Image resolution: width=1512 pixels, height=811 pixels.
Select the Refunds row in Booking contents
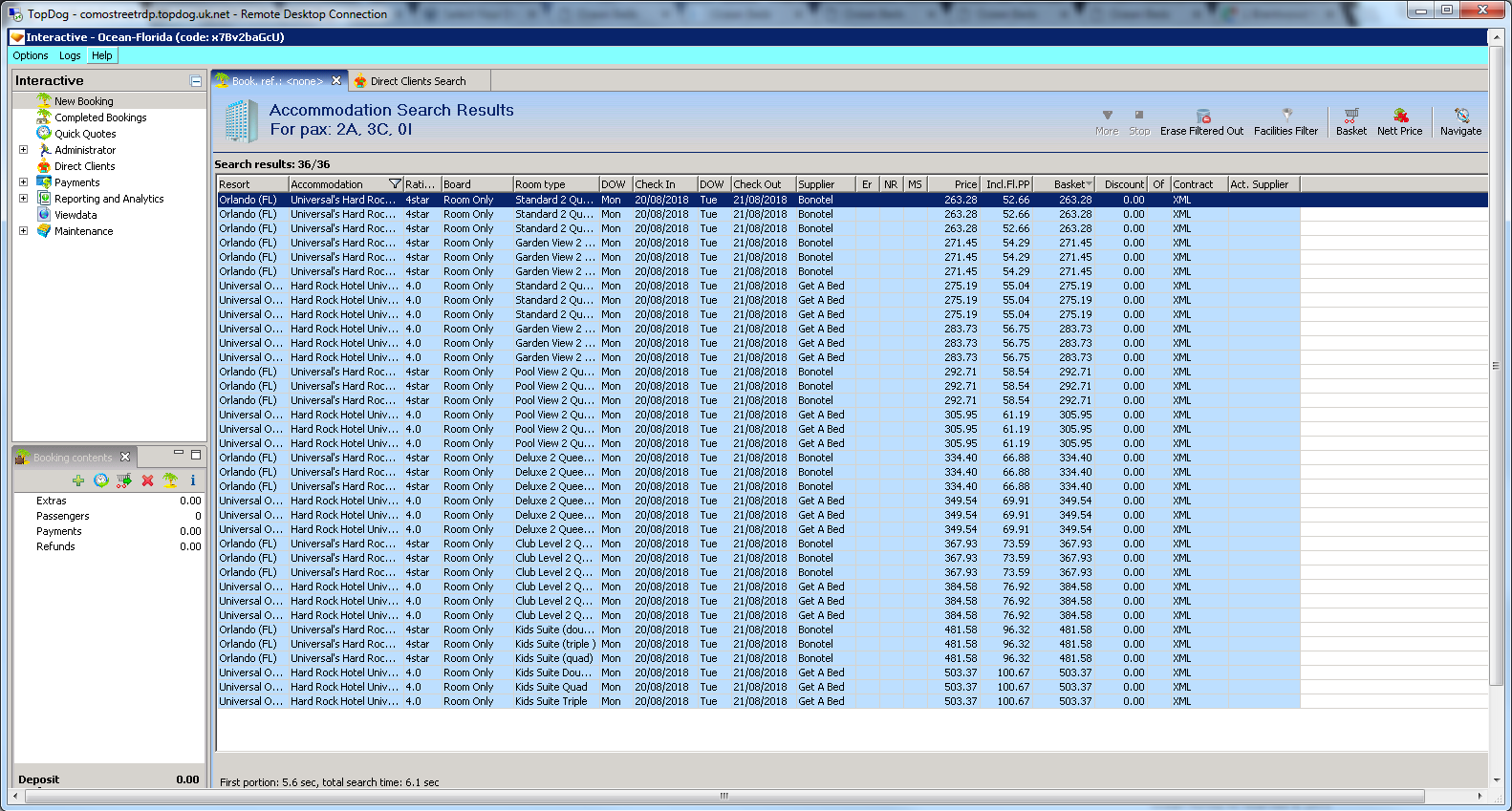(x=110, y=546)
